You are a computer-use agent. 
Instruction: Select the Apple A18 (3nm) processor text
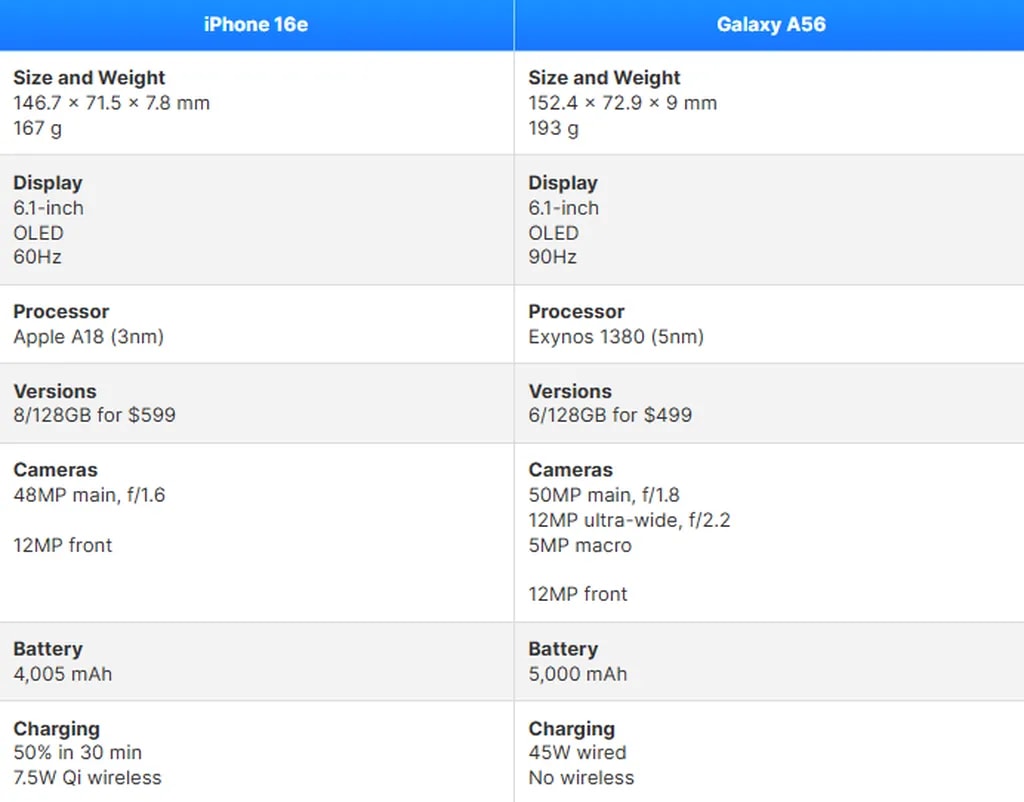88,337
